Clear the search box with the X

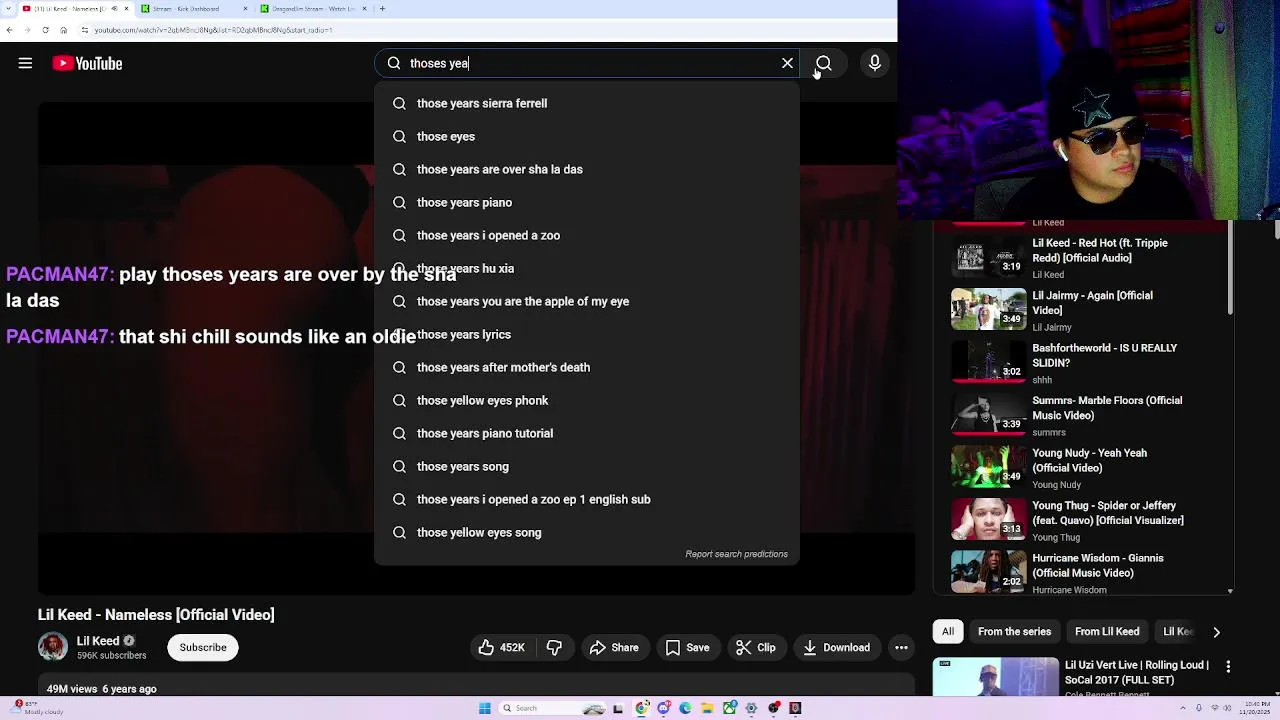point(787,63)
